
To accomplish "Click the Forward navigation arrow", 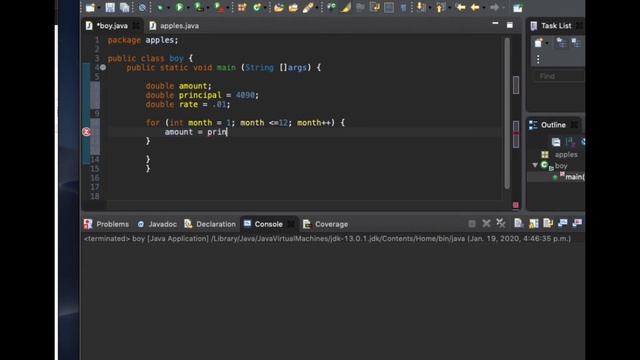I will tap(494, 7).
